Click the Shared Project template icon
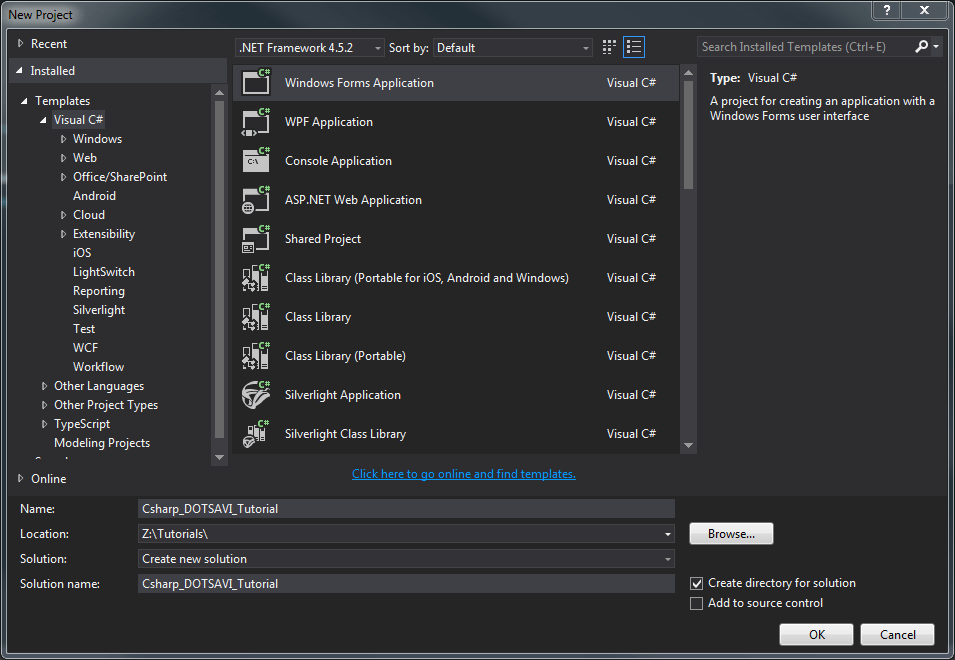This screenshot has height=660, width=955. [256, 238]
